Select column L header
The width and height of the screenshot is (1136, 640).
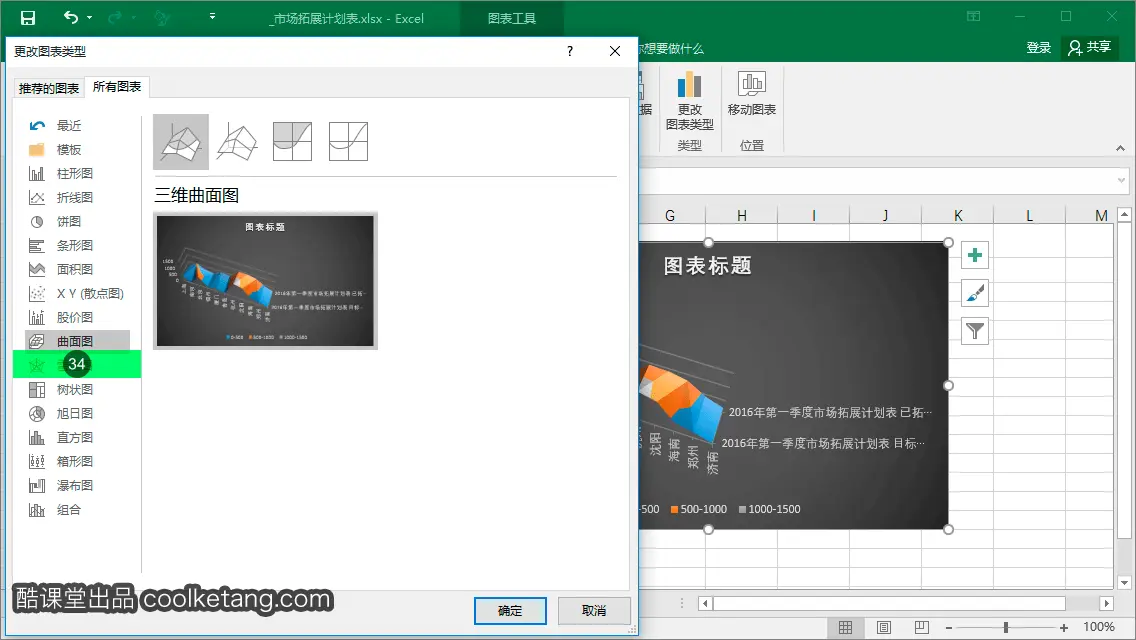[x=1029, y=215]
